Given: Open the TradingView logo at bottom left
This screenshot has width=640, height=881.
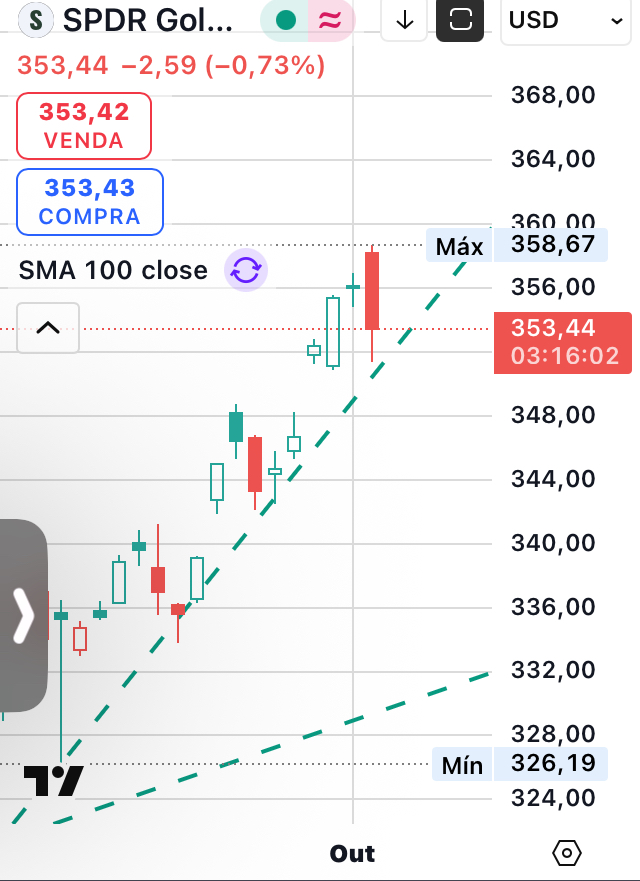Looking at the screenshot, I should [52, 781].
